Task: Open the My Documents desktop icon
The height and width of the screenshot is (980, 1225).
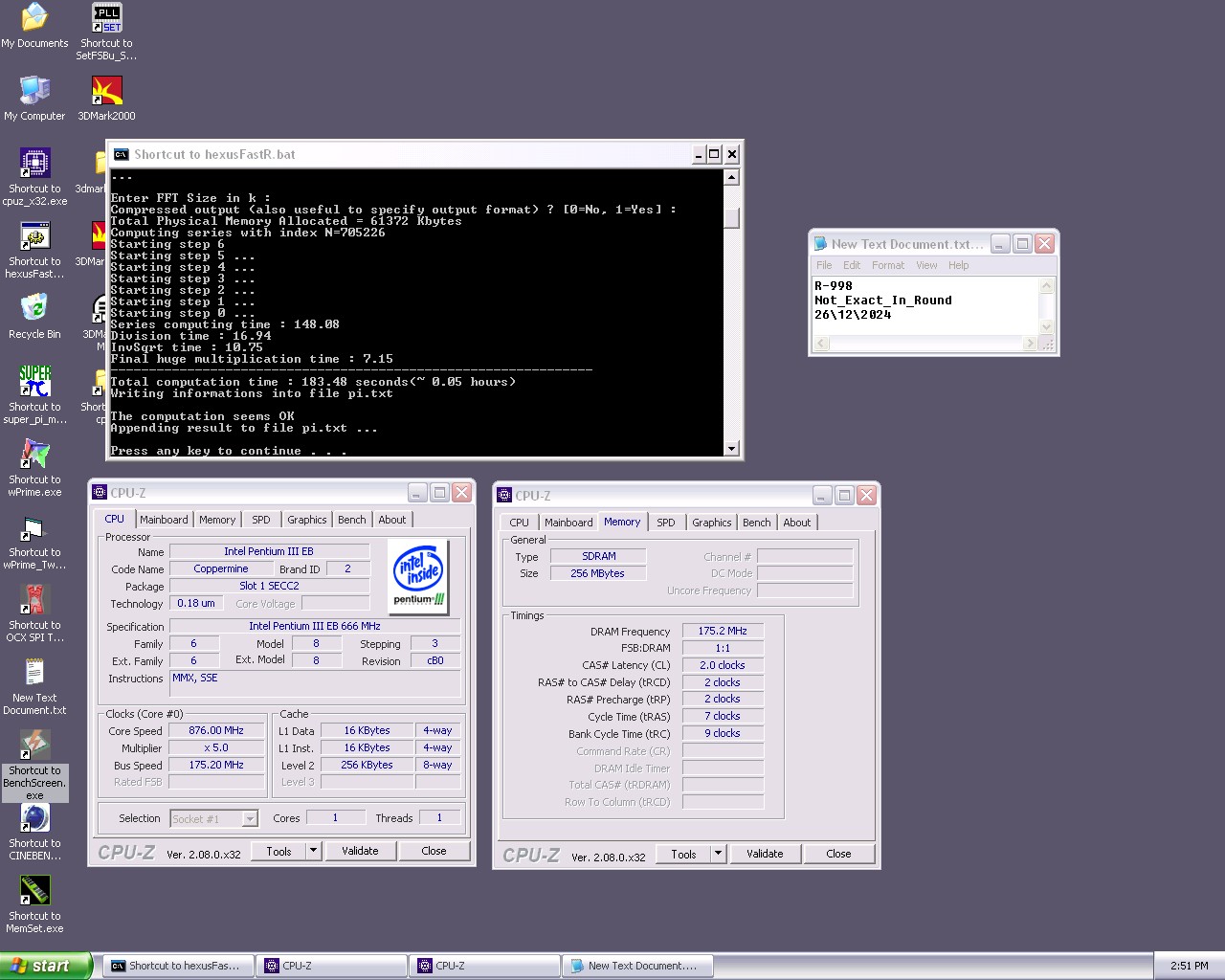Action: [34, 17]
